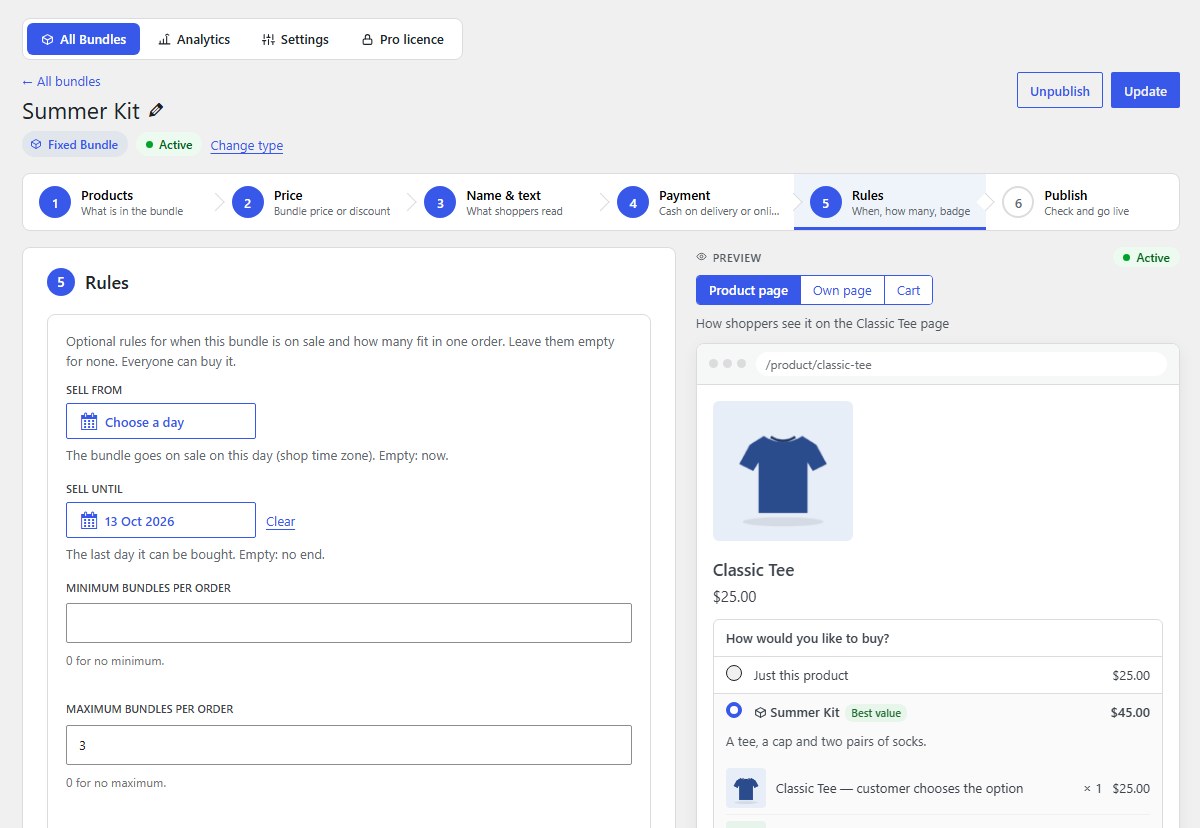1200x828 pixels.
Task: Click the Best value badge
Action: [x=876, y=713]
